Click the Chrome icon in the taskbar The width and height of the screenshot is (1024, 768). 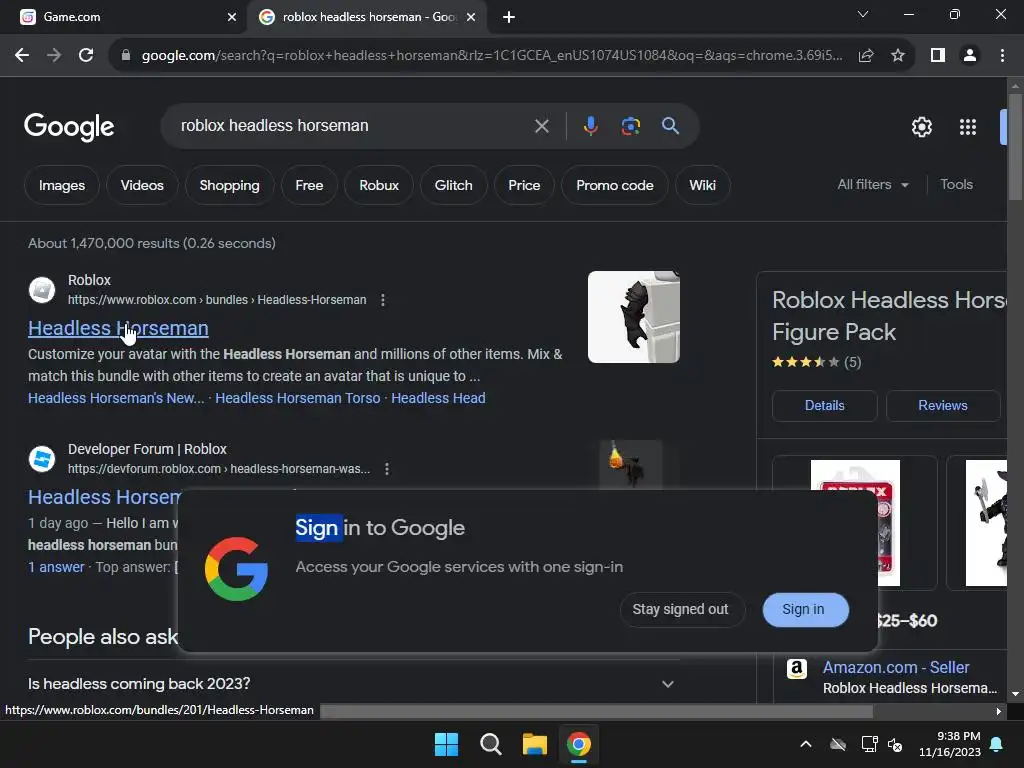pyautogui.click(x=579, y=744)
